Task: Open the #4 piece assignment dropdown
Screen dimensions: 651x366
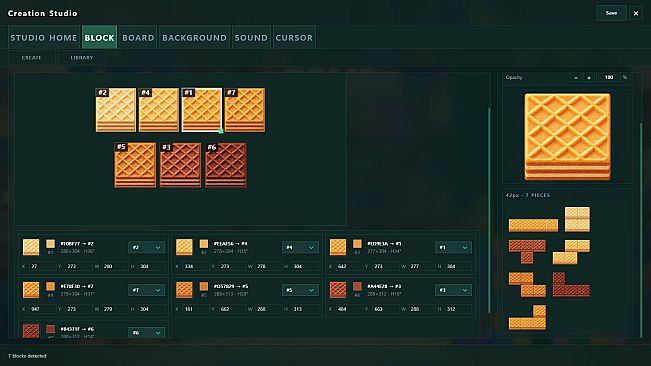Action: pos(300,247)
